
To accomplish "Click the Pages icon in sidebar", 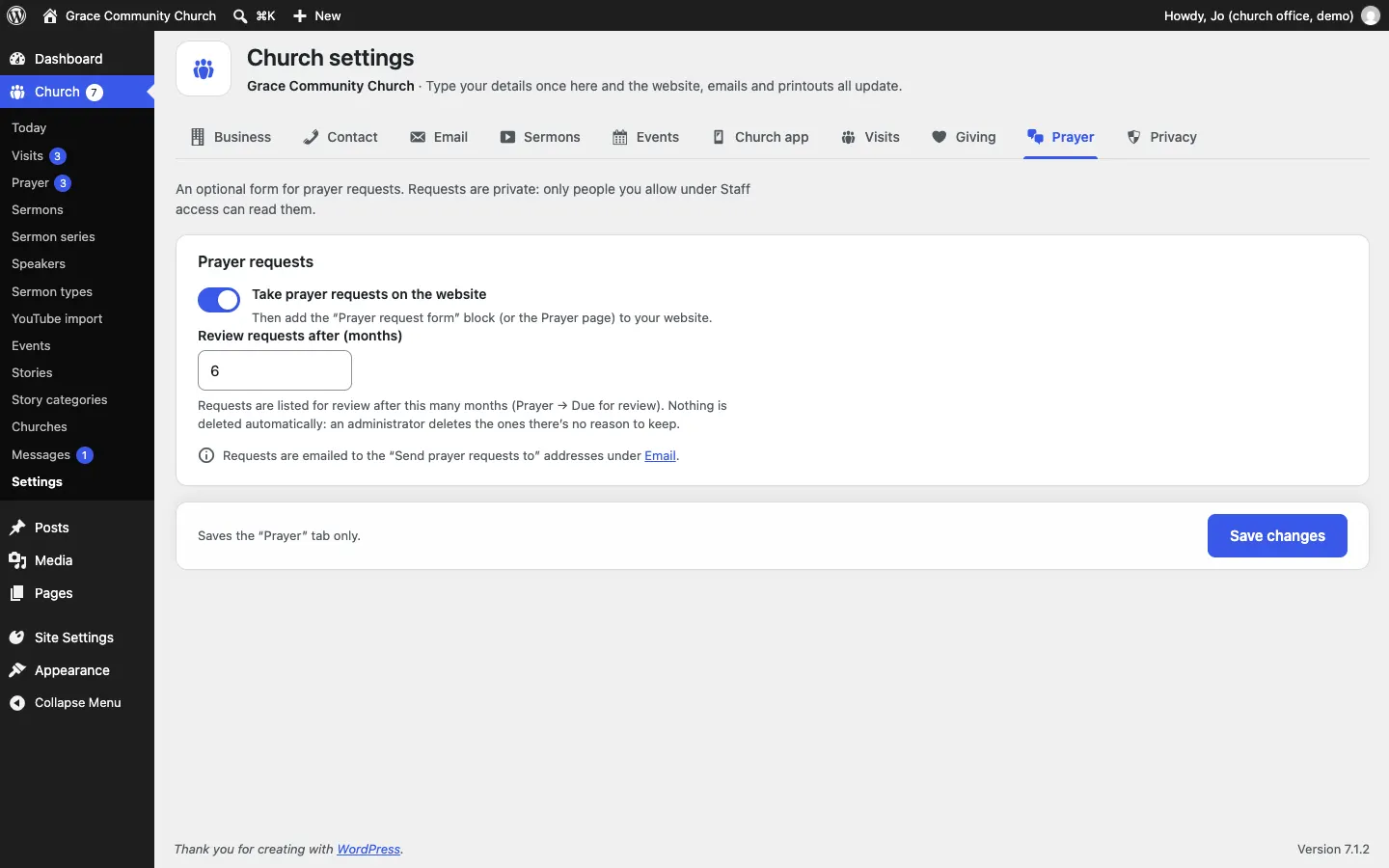I will click(17, 593).
